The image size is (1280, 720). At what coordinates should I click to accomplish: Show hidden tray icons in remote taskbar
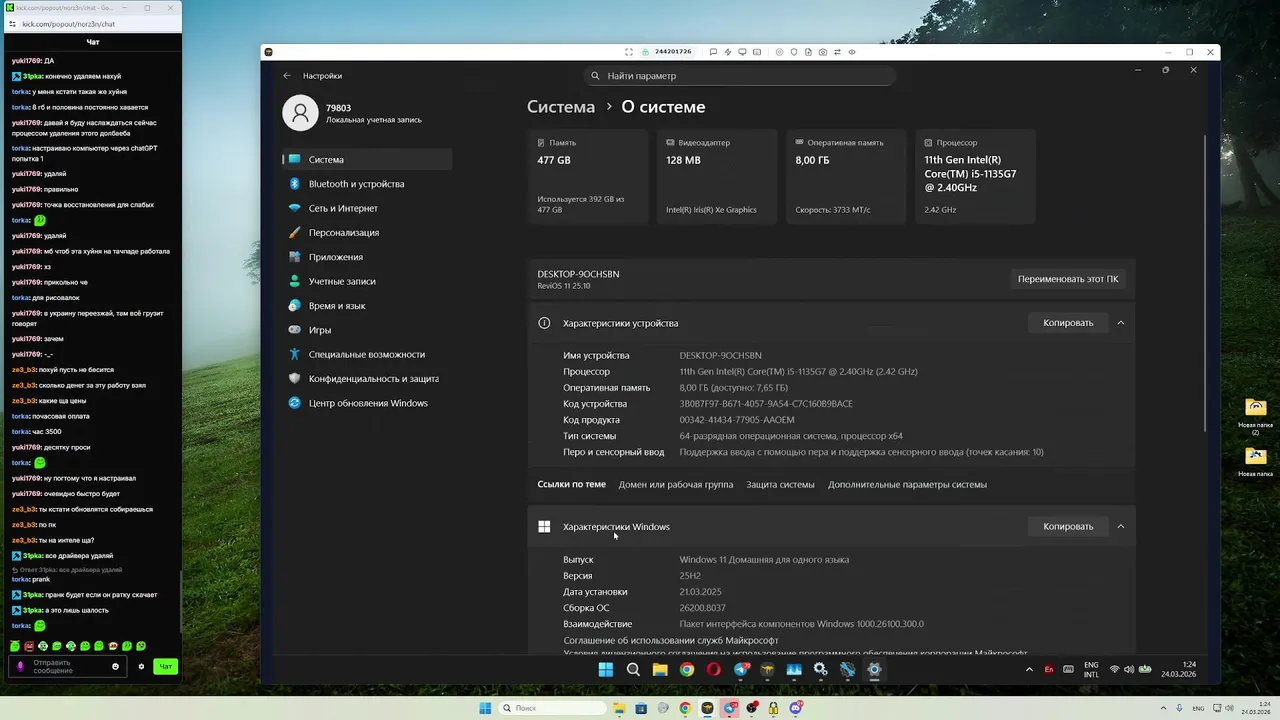(1028, 669)
